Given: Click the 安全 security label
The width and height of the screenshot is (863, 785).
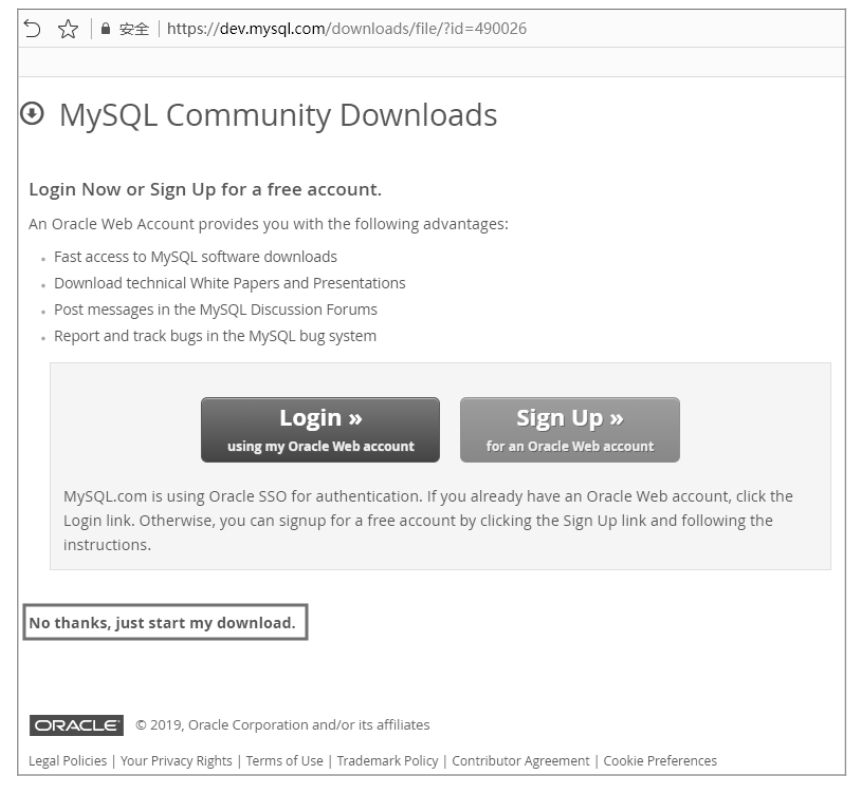Looking at the screenshot, I should 134,29.
